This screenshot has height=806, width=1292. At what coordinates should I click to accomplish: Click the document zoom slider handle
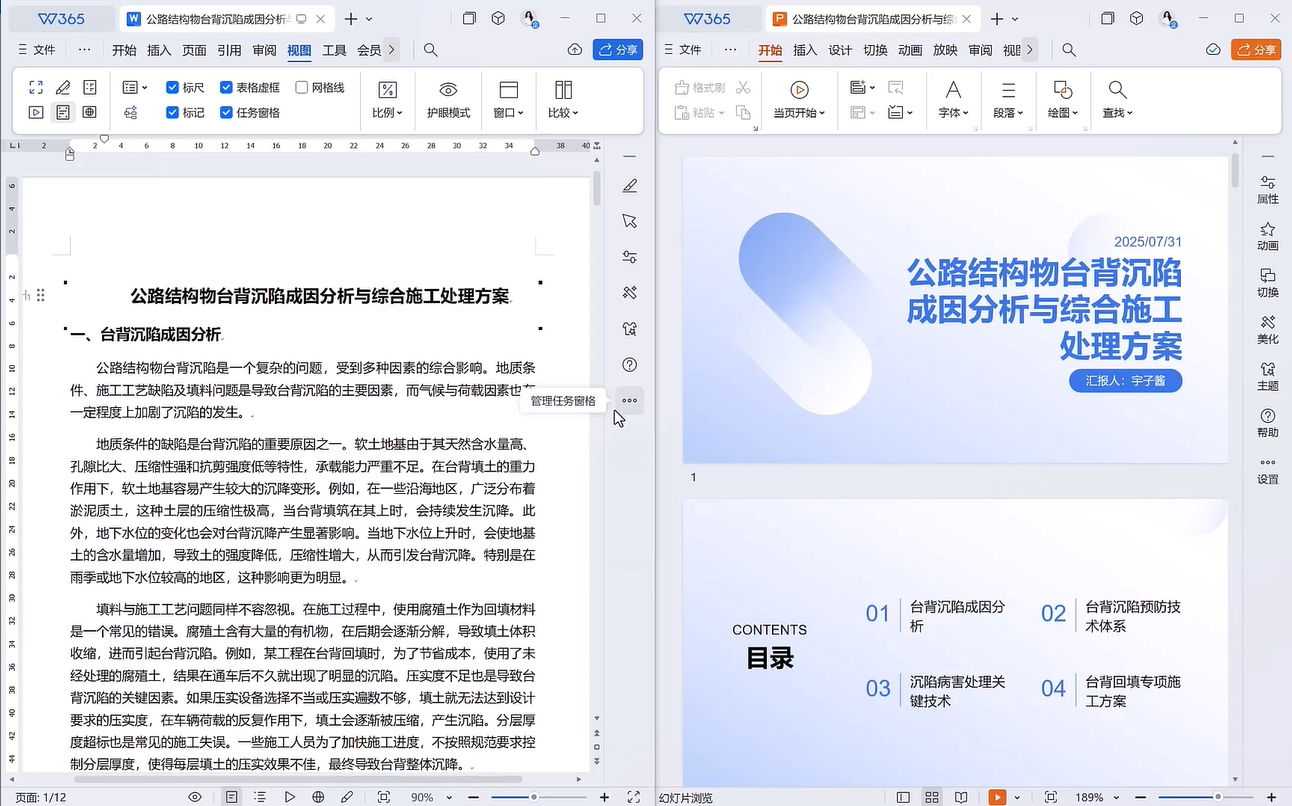coord(534,797)
